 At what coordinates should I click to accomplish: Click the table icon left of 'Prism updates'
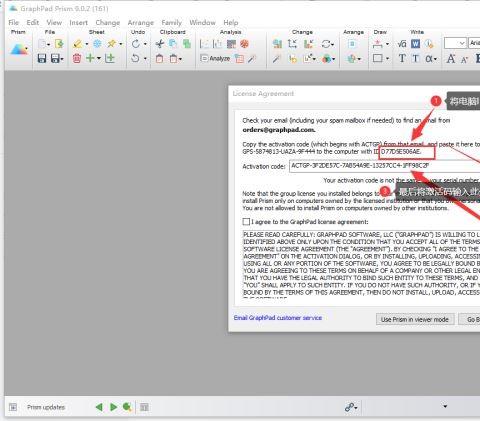click(13, 407)
